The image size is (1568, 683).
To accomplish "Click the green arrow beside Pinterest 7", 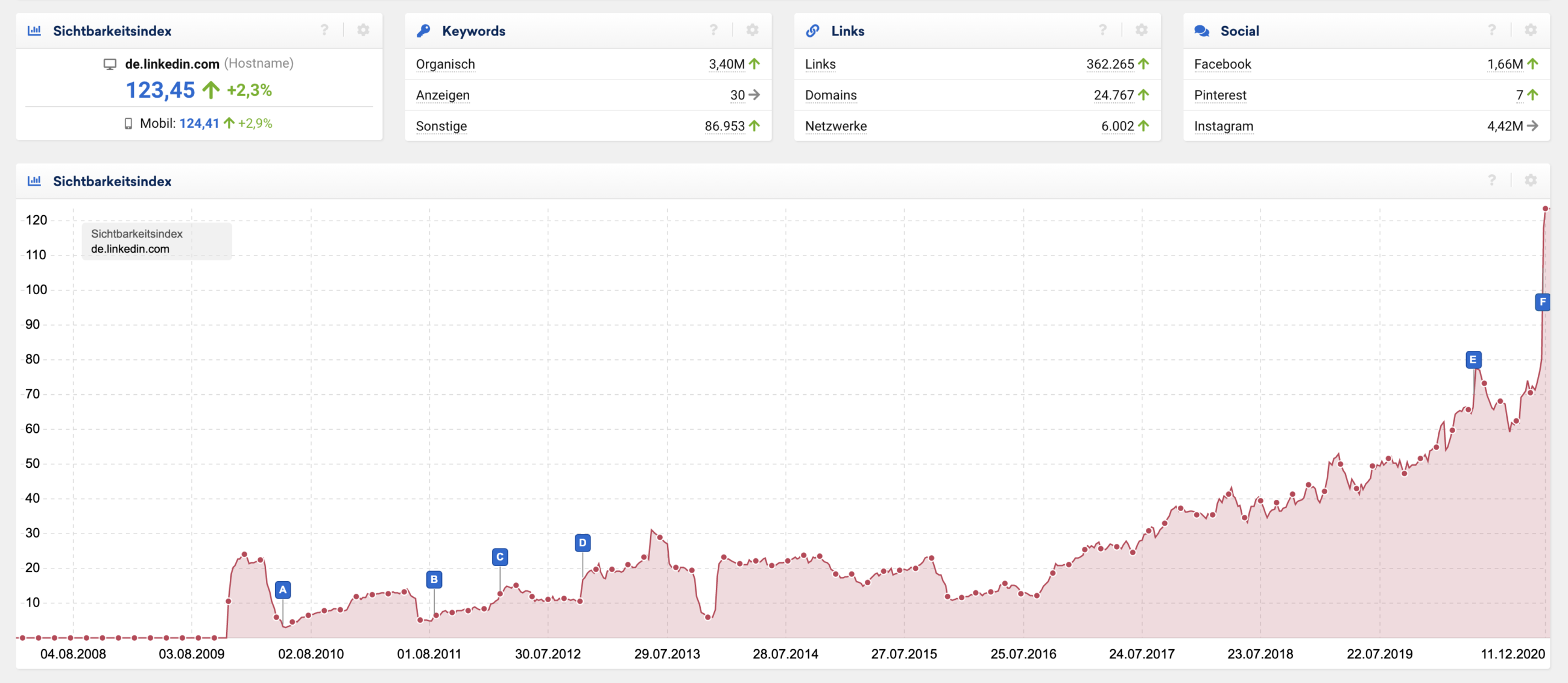I will click(1532, 95).
